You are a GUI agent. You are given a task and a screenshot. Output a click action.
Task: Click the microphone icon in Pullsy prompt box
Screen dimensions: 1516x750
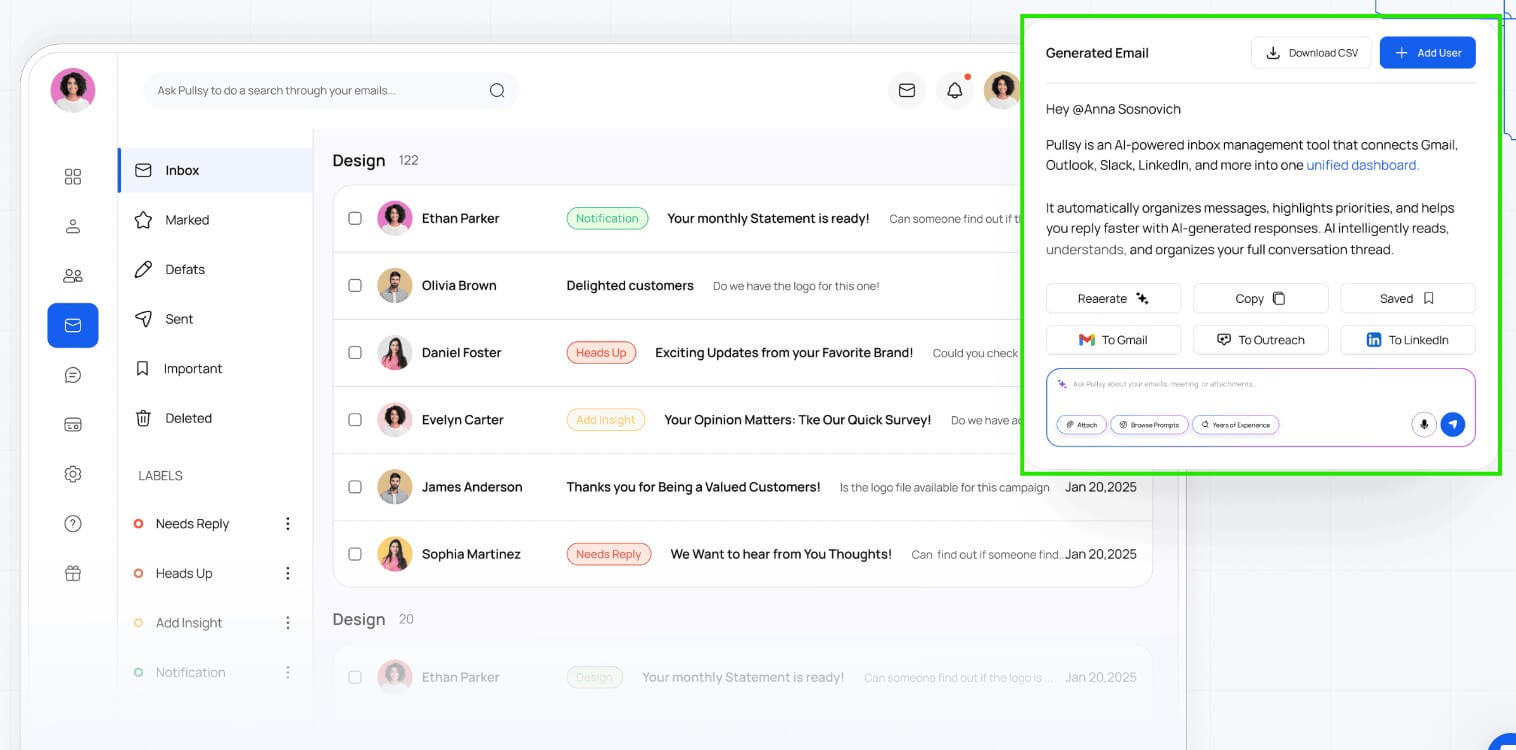pyautogui.click(x=1424, y=424)
